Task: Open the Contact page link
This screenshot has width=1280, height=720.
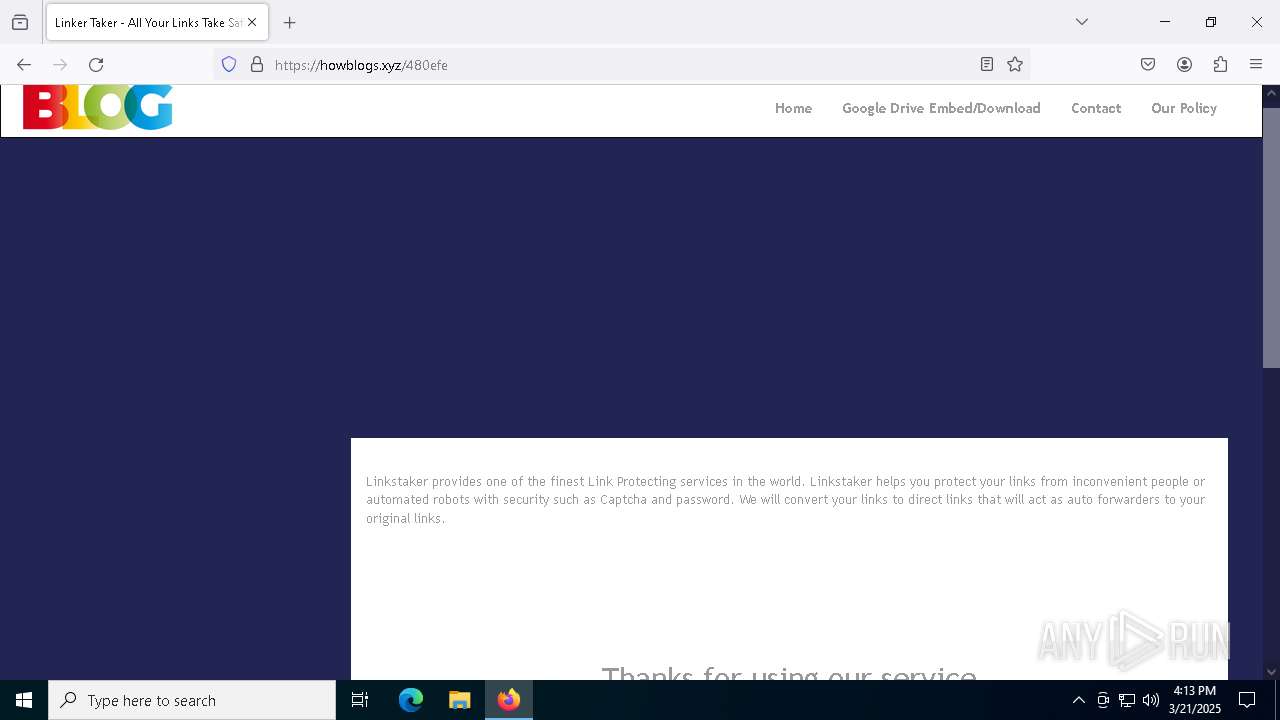Action: (x=1096, y=108)
